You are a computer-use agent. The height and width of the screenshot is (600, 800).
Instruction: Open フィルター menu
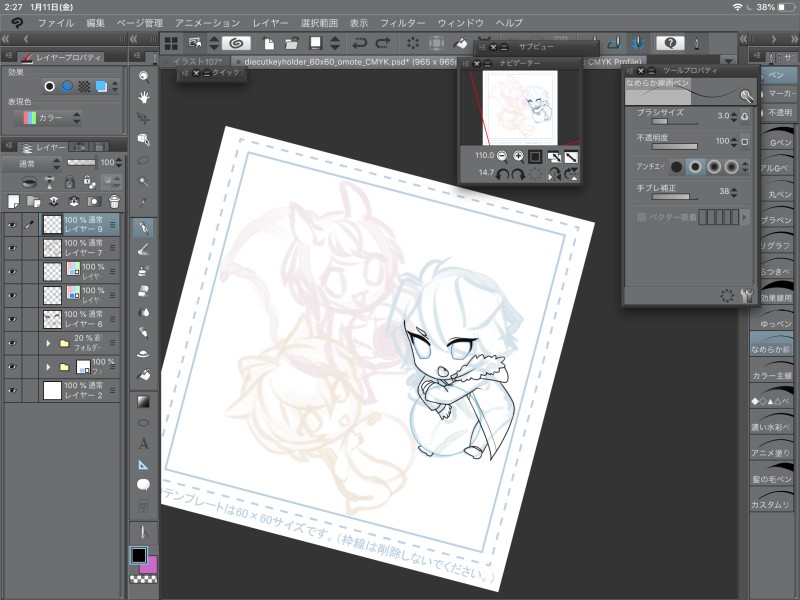(403, 23)
